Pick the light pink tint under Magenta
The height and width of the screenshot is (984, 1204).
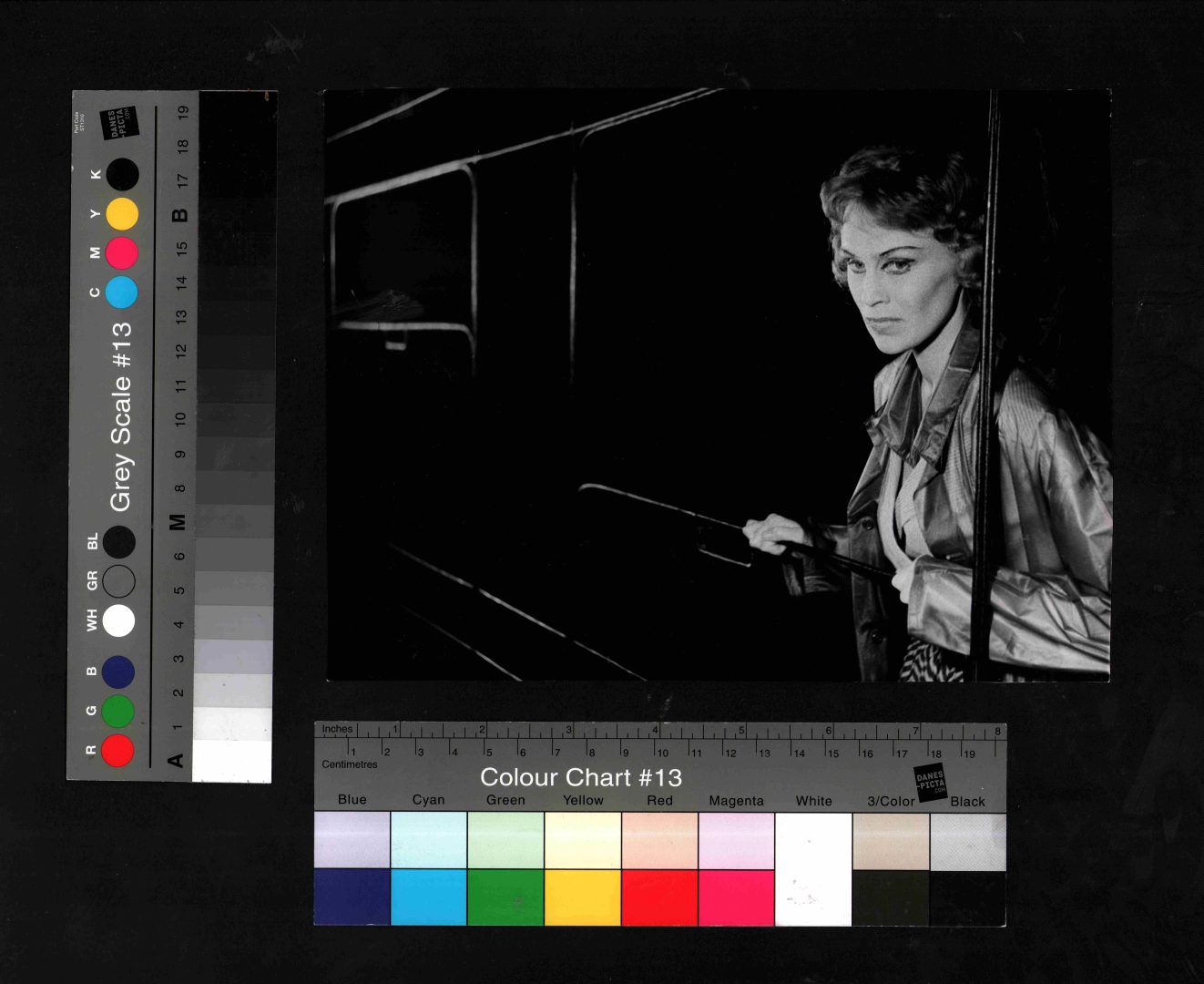click(x=736, y=840)
